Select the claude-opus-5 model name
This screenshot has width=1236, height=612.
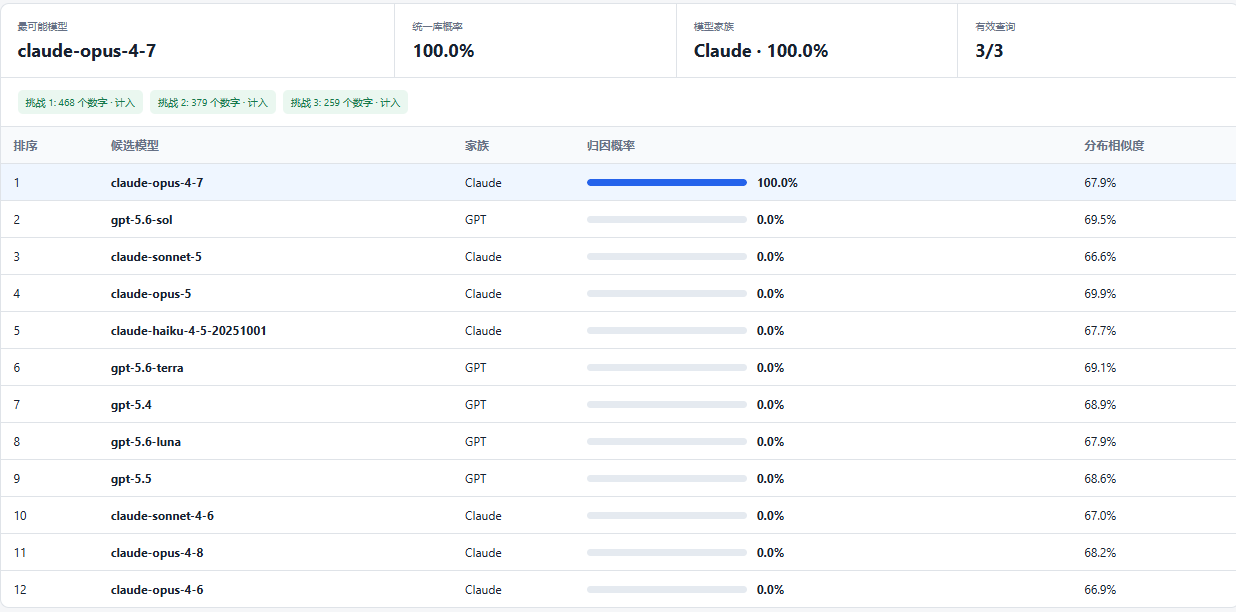click(151, 294)
